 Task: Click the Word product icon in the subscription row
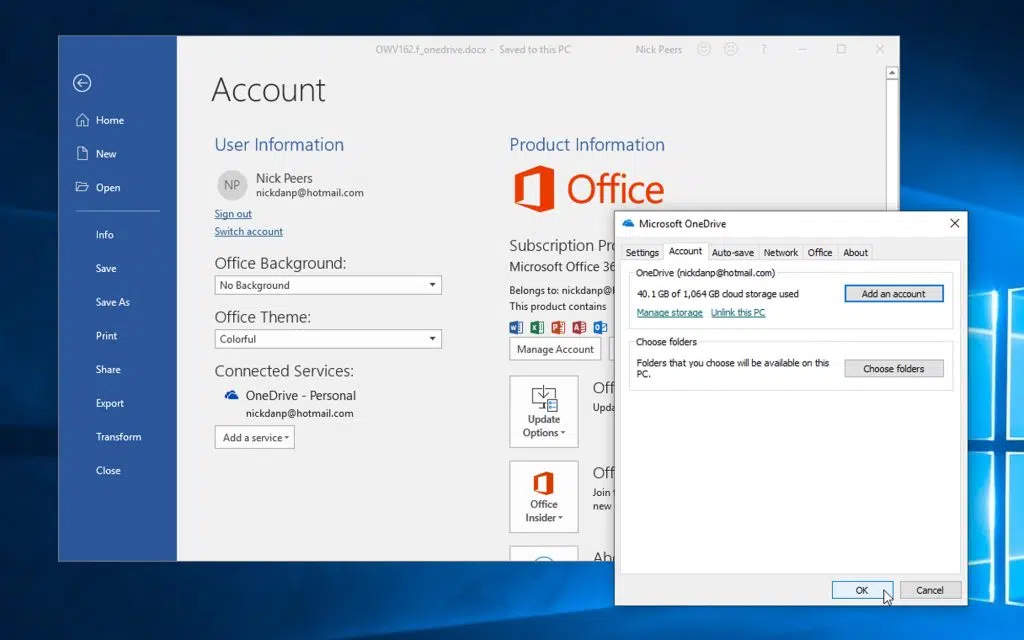516,327
